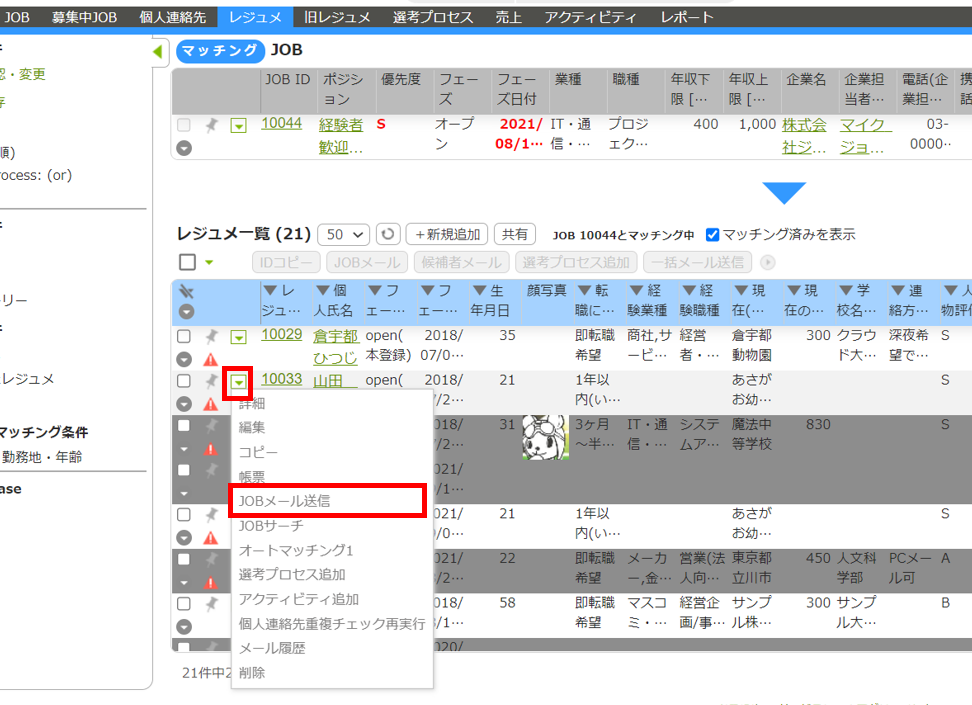The height and width of the screenshot is (705, 972).
Task: Open the green action dropdown on JOB 10044
Action: [238, 126]
